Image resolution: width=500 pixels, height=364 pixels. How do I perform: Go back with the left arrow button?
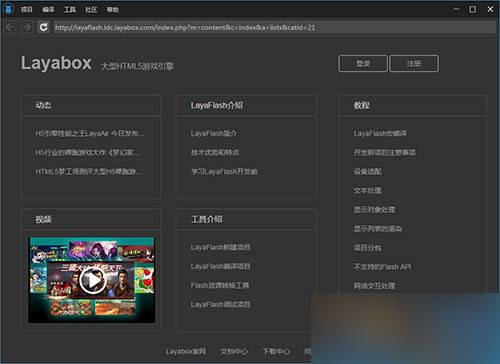[x=10, y=27]
